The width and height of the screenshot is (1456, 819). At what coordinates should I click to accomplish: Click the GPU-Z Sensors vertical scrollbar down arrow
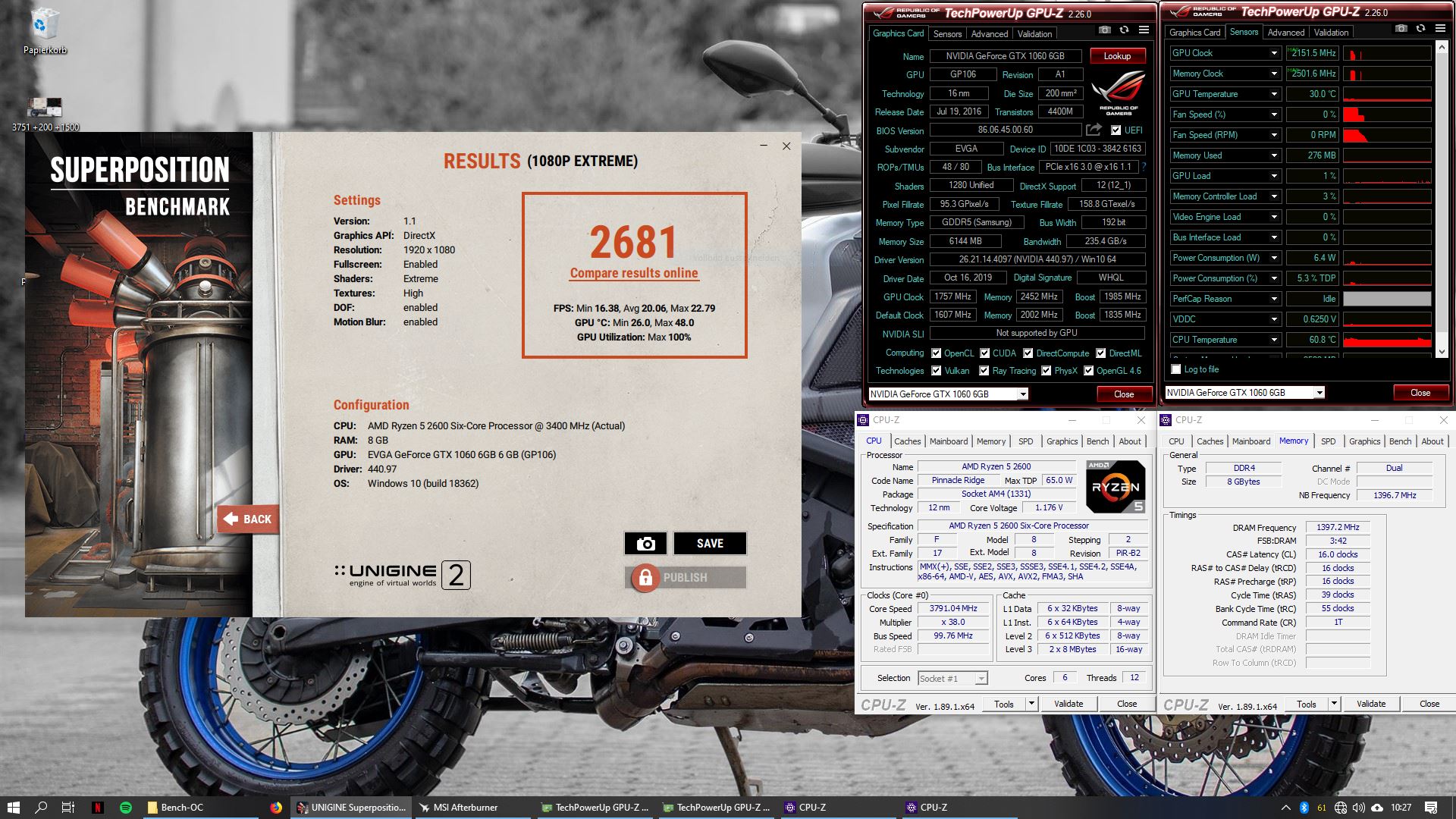point(1442,352)
